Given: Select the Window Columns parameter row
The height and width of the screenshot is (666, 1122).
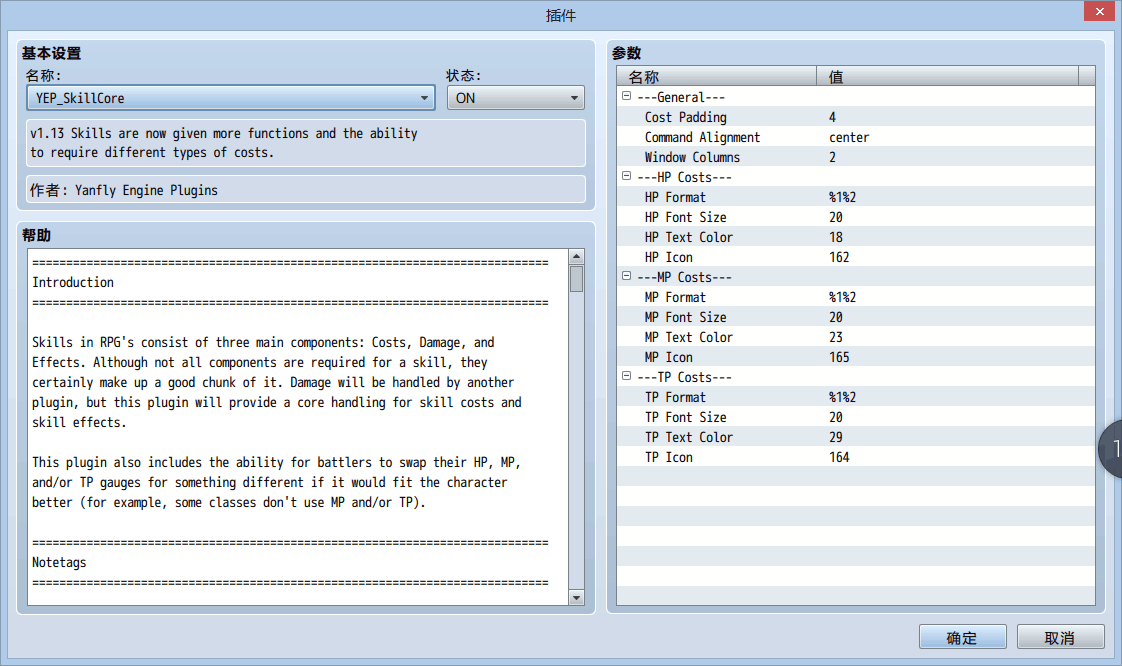Looking at the screenshot, I should coord(856,157).
